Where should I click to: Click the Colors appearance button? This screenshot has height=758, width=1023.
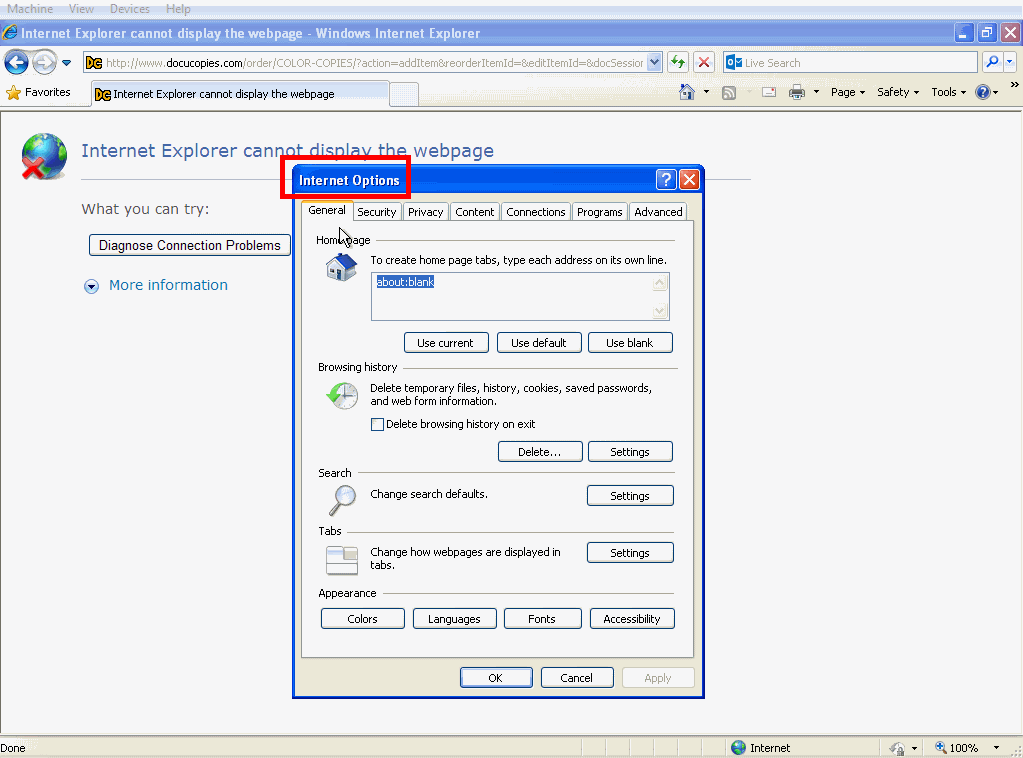362,618
